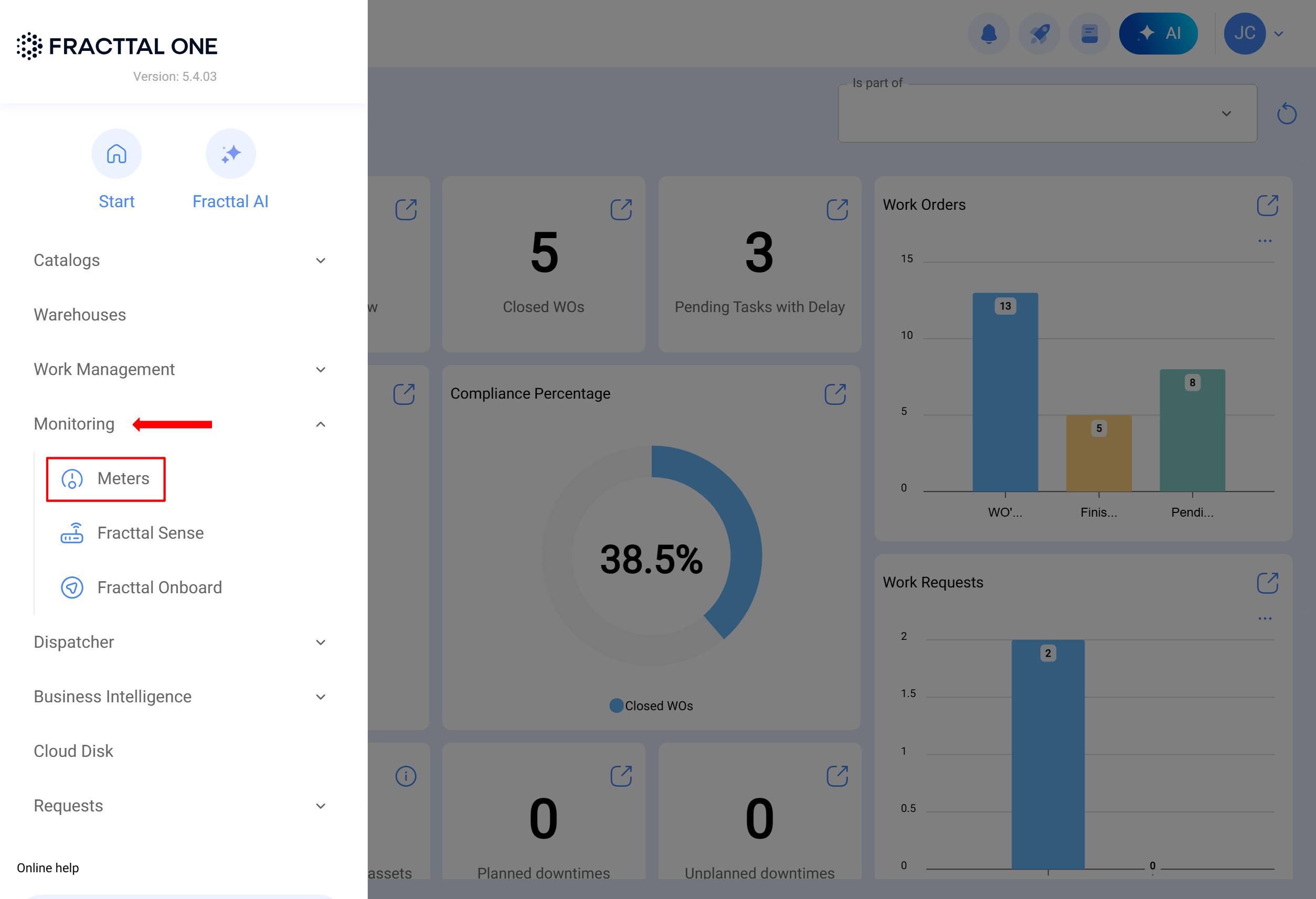Open Compliance Percentage expand icon
Viewport: 1316px width, 899px height.
coord(835,394)
